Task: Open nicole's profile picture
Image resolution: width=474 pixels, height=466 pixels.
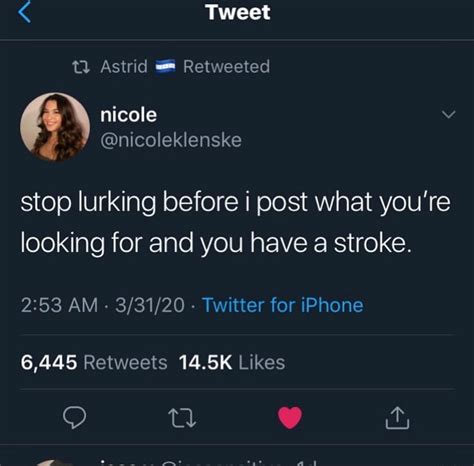Action: coord(55,127)
